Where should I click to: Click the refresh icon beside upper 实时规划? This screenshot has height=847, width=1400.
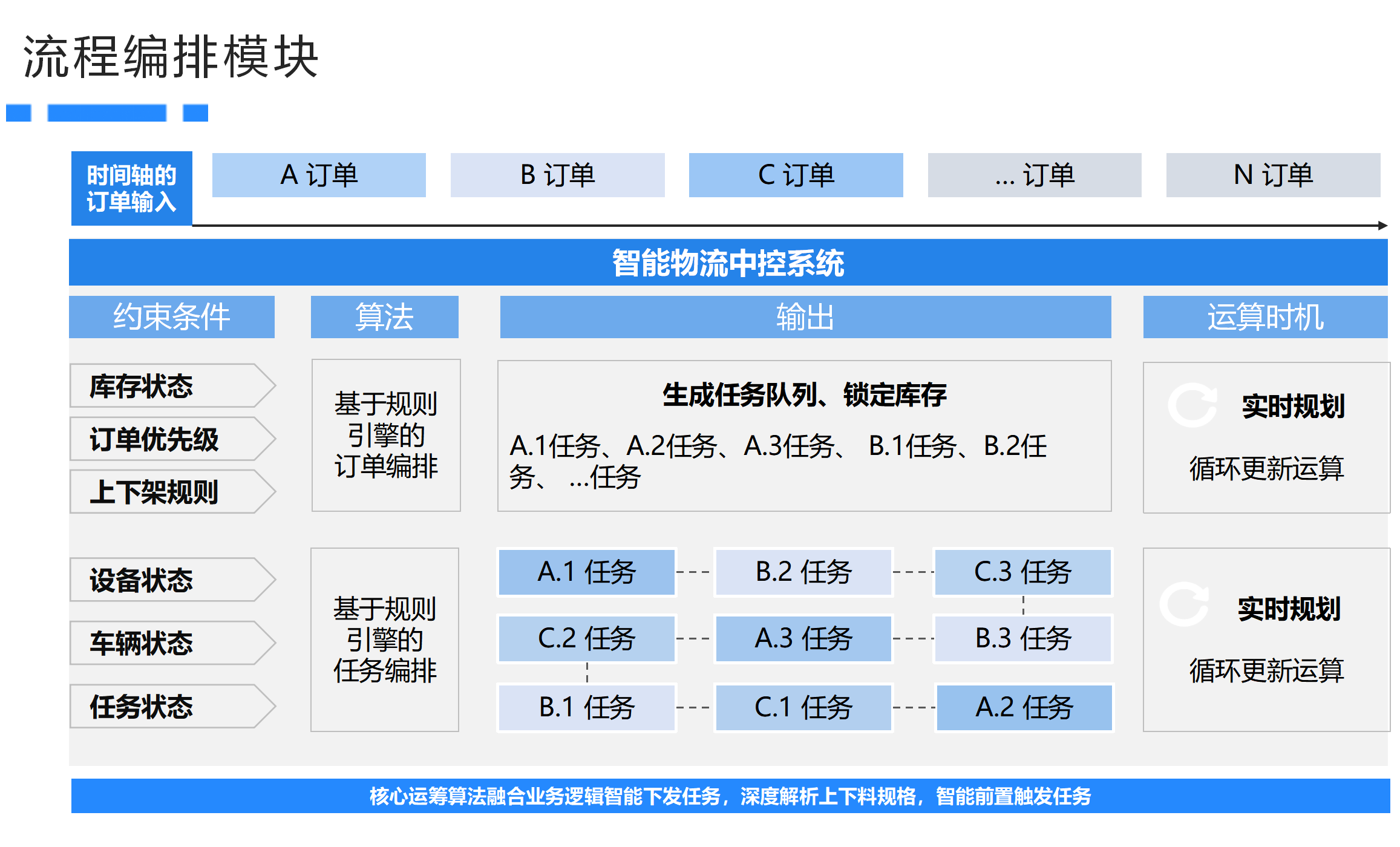click(1192, 405)
